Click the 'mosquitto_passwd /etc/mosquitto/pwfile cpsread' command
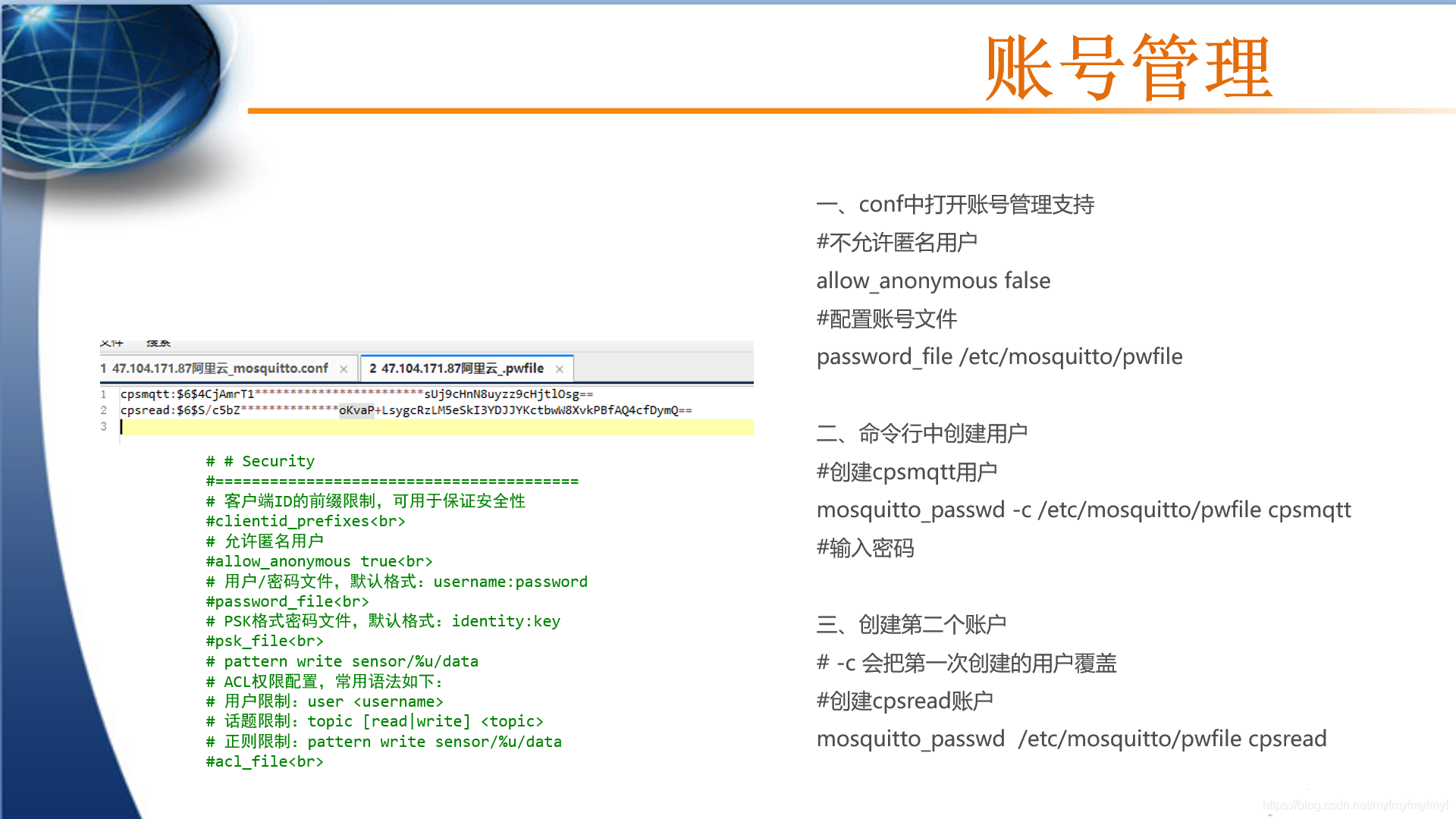This screenshot has height=819, width=1456. click(1072, 739)
